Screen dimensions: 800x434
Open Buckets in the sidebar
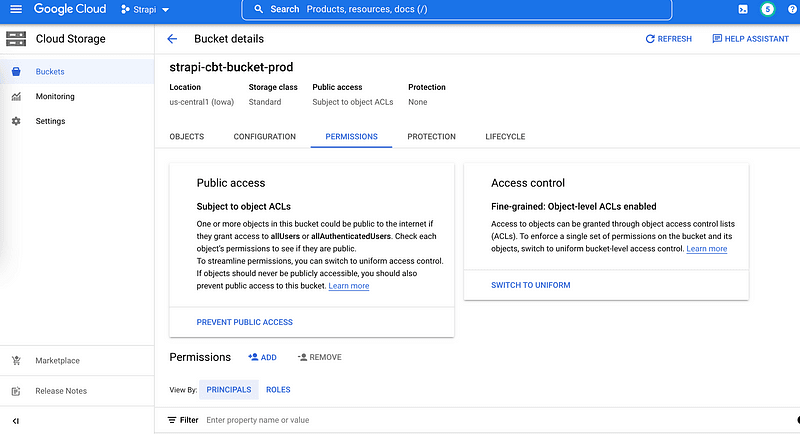pyautogui.click(x=77, y=71)
